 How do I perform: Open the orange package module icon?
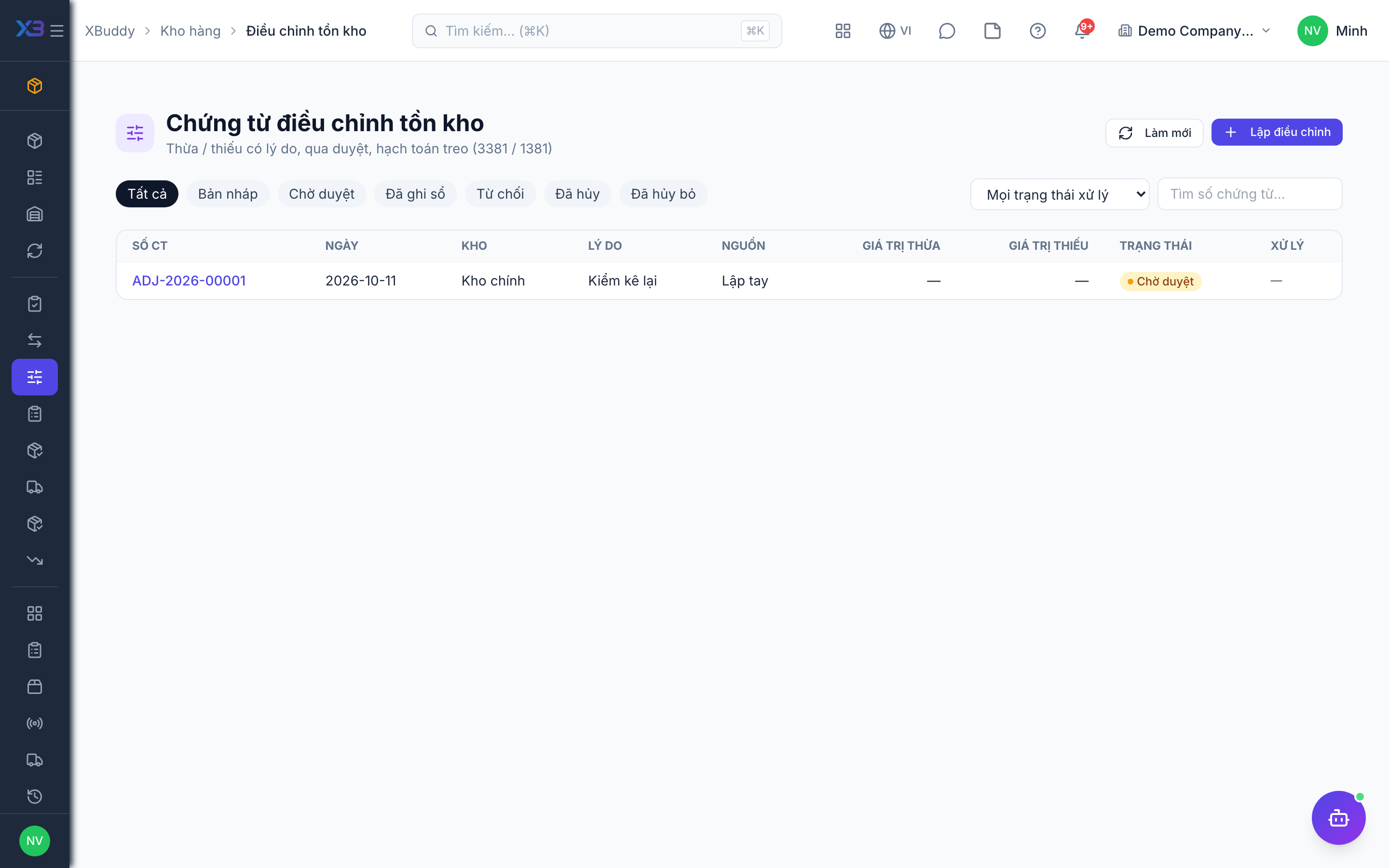tap(34, 85)
